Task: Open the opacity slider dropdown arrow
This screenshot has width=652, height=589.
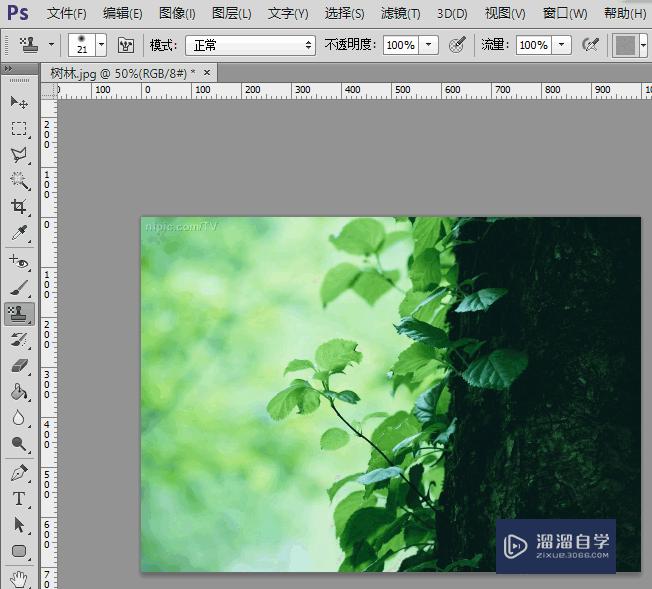Action: [428, 45]
